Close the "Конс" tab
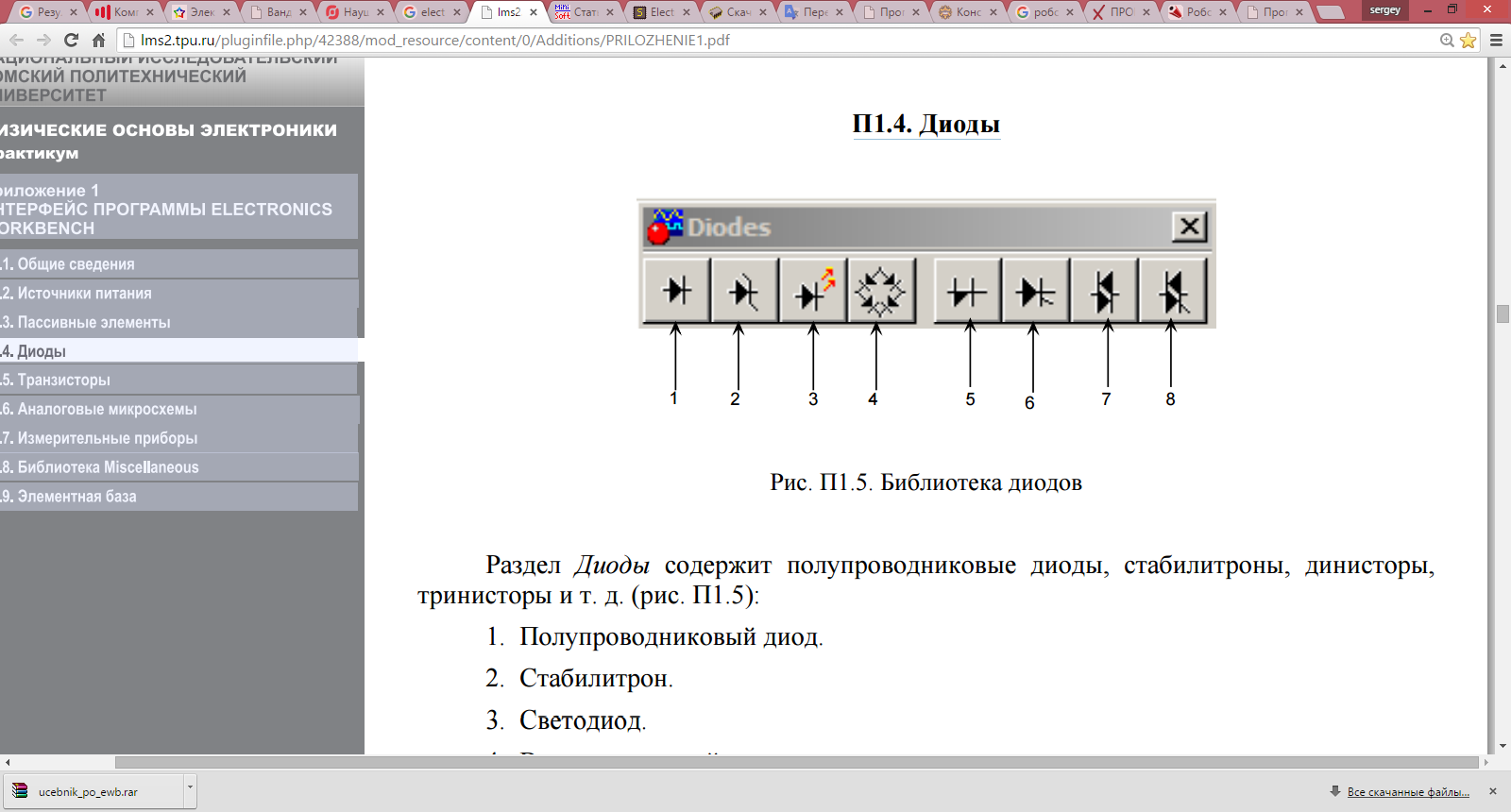This screenshot has width=1511, height=812. (993, 12)
